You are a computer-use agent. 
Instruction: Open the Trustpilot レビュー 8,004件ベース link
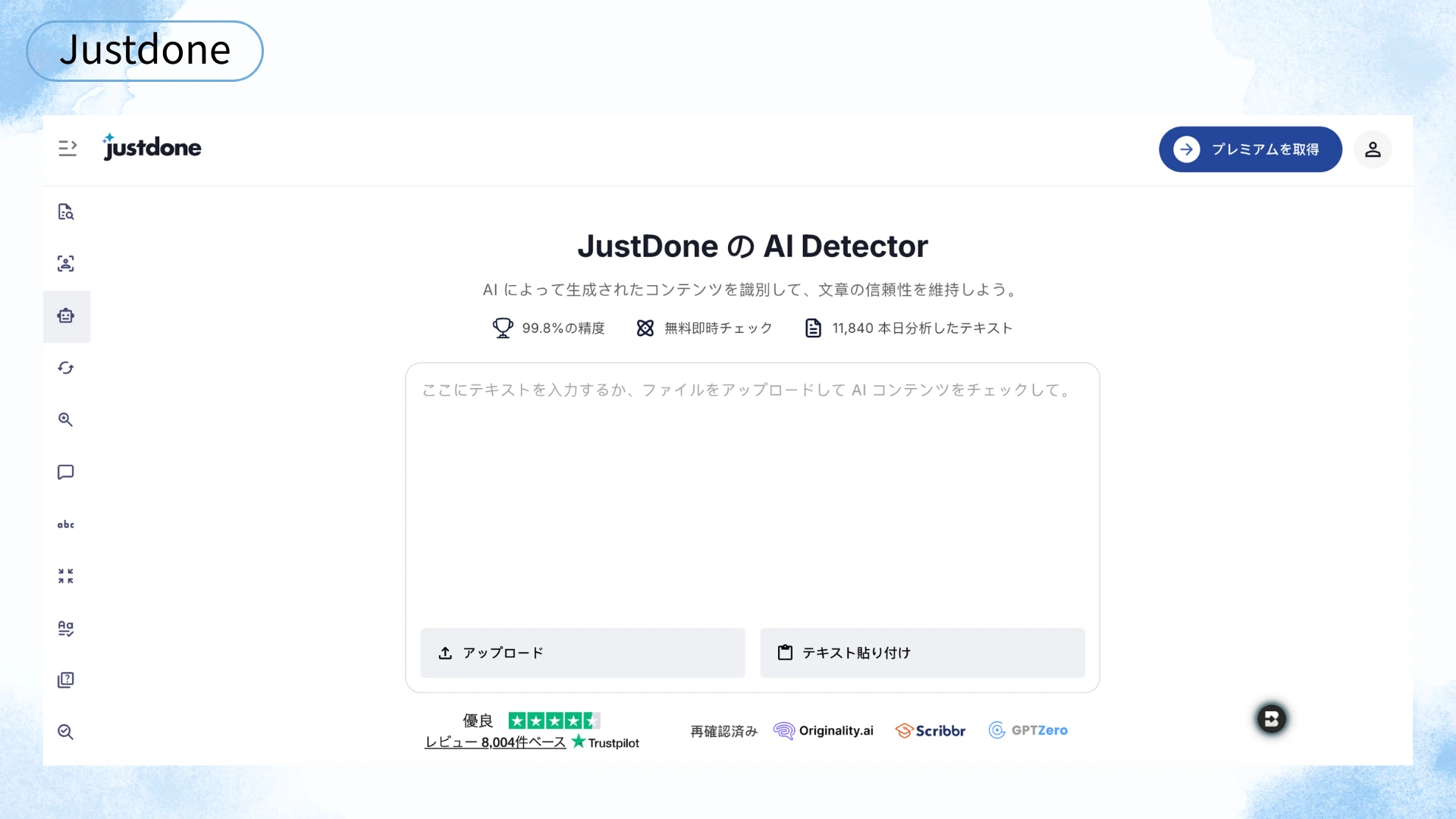coord(495,742)
